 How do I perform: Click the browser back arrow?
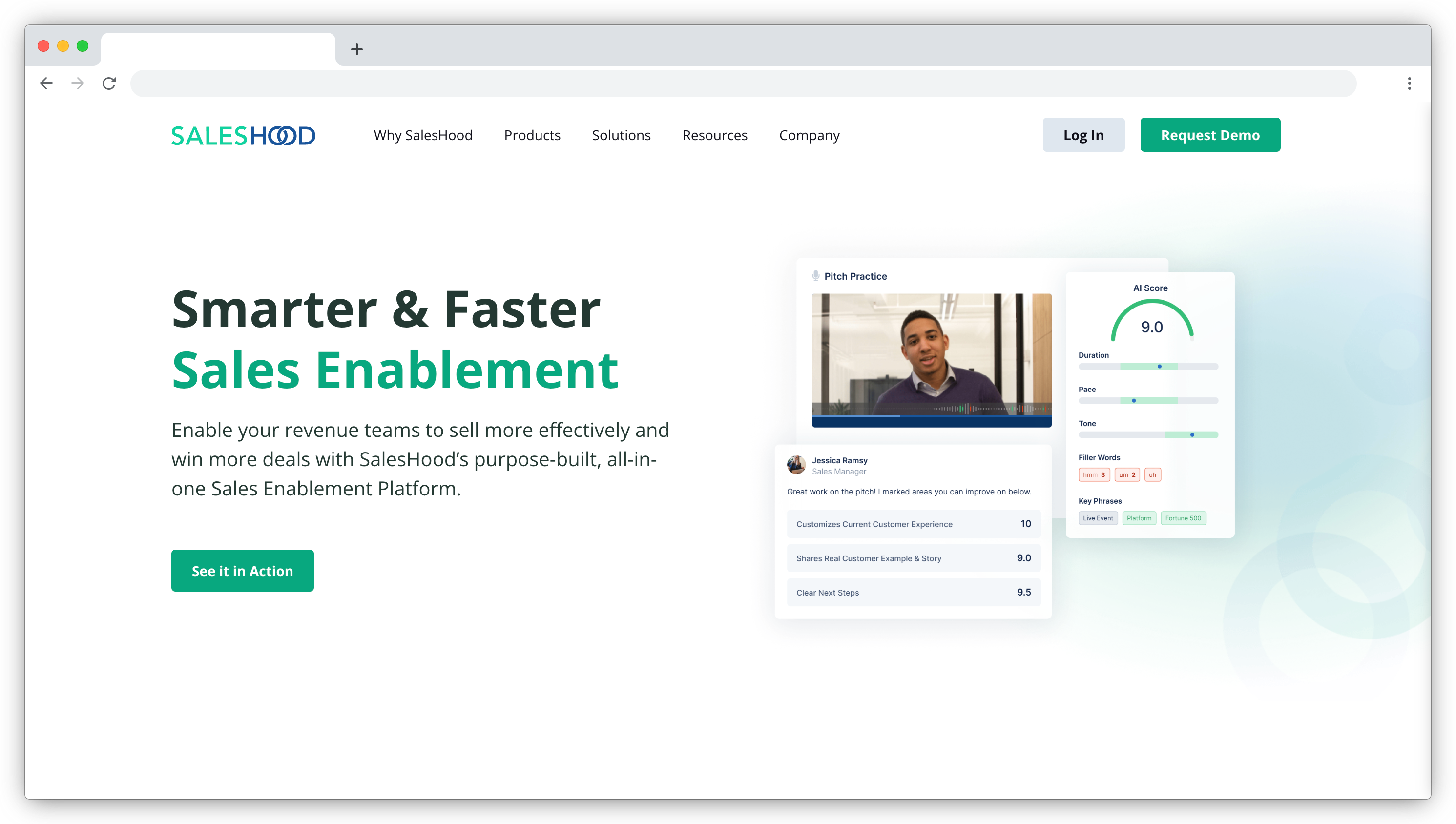pyautogui.click(x=46, y=83)
